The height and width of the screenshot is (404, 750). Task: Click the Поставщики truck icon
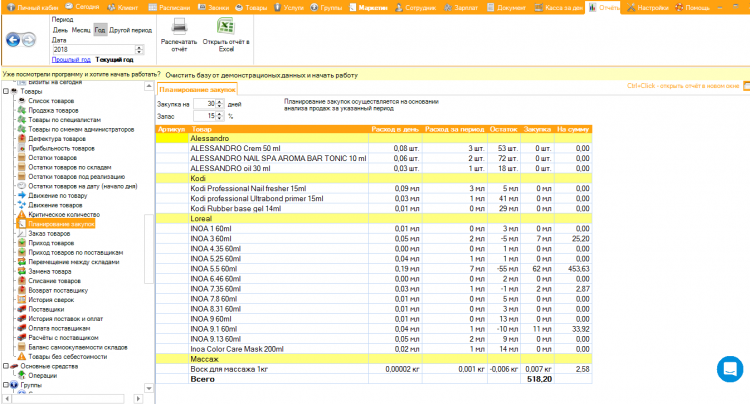click(22, 309)
